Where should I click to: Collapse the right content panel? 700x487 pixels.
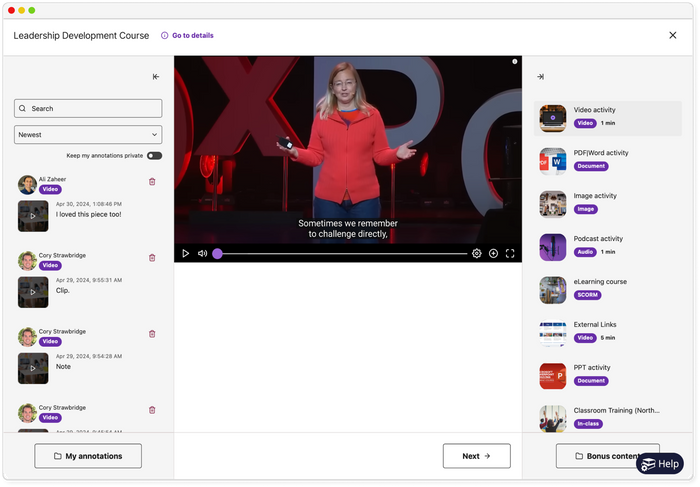coord(541,77)
